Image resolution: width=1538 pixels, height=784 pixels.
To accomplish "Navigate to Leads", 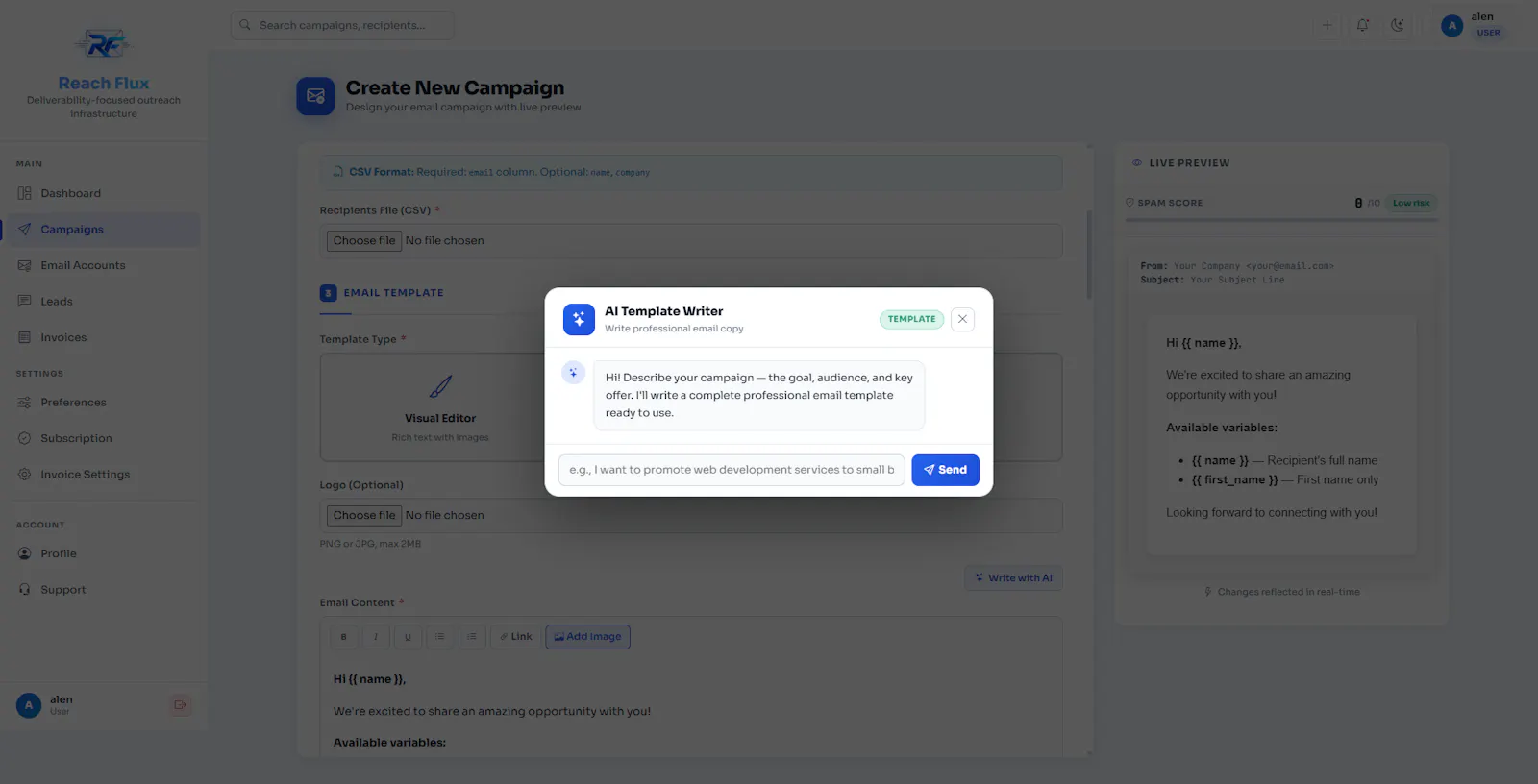I will (103, 302).
